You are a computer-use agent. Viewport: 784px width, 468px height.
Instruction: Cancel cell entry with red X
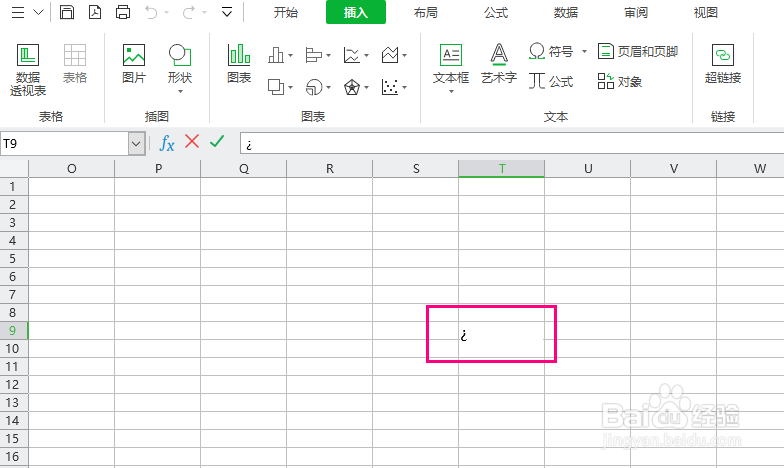click(x=192, y=142)
